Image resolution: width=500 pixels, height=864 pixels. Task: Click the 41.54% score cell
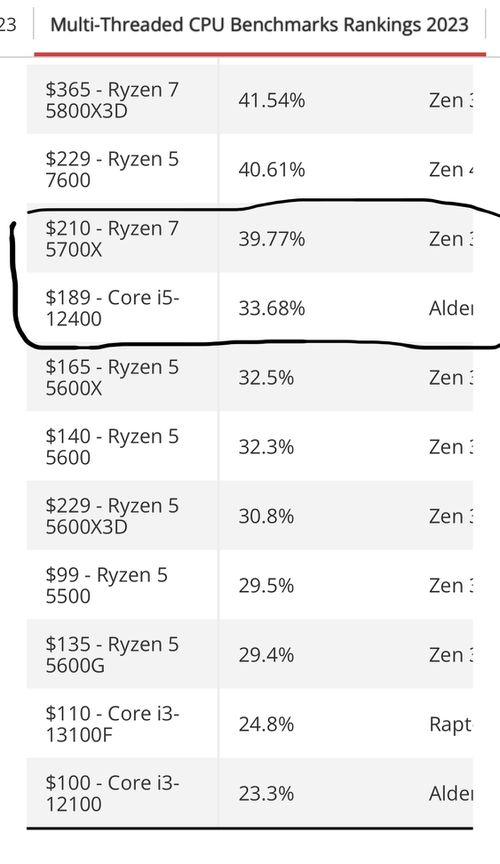[272, 100]
